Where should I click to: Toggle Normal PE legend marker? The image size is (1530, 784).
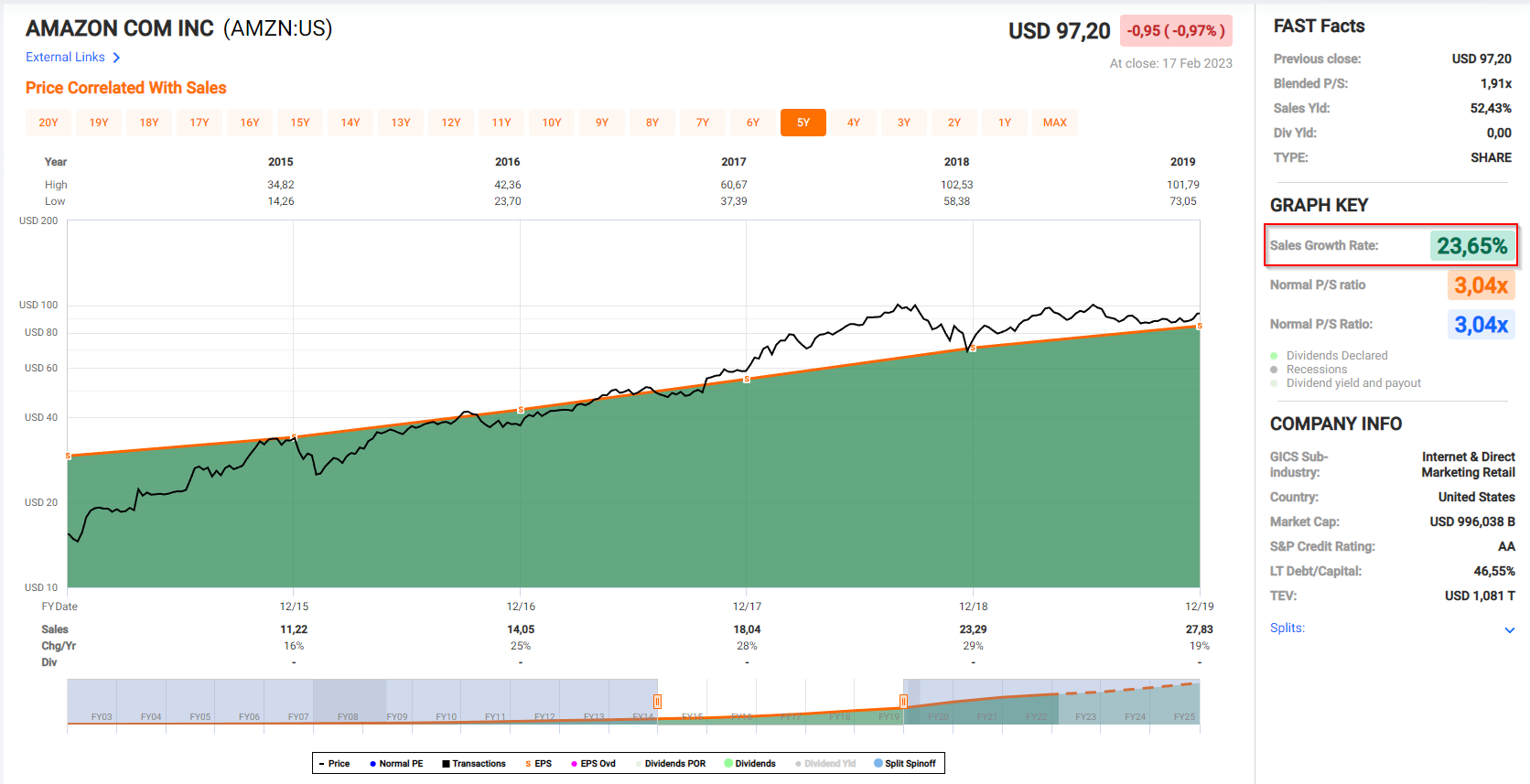(x=396, y=763)
